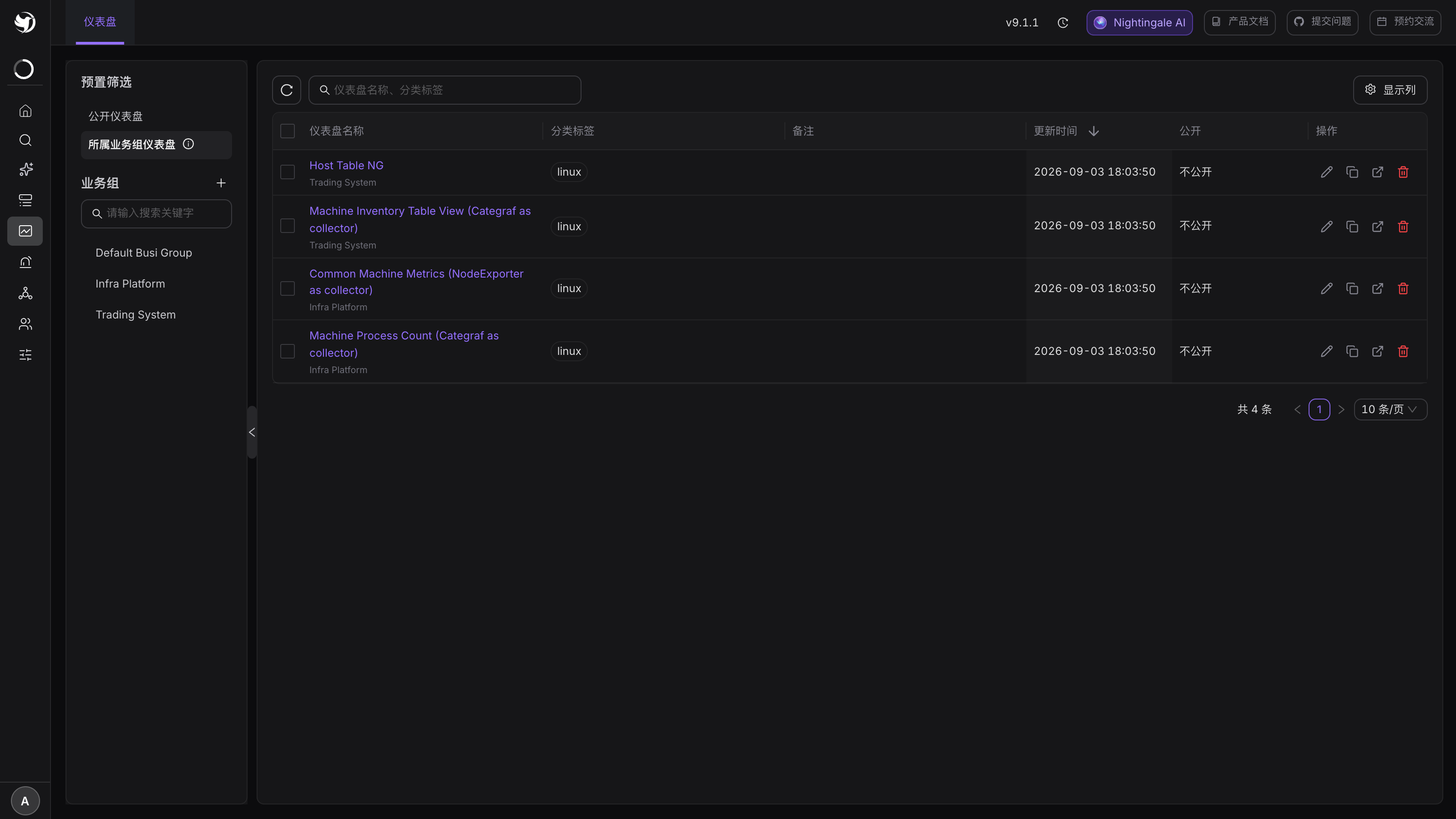Clone the Common Machine Metrics dashboard

(1352, 288)
